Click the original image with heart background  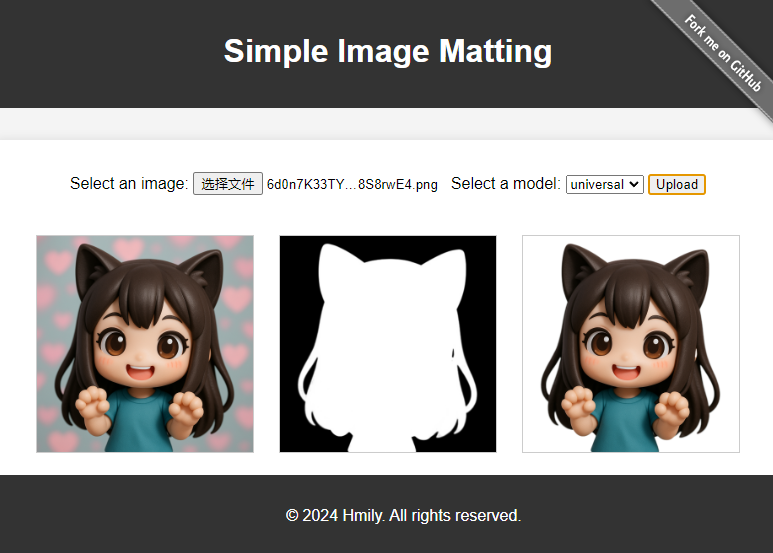coord(145,344)
